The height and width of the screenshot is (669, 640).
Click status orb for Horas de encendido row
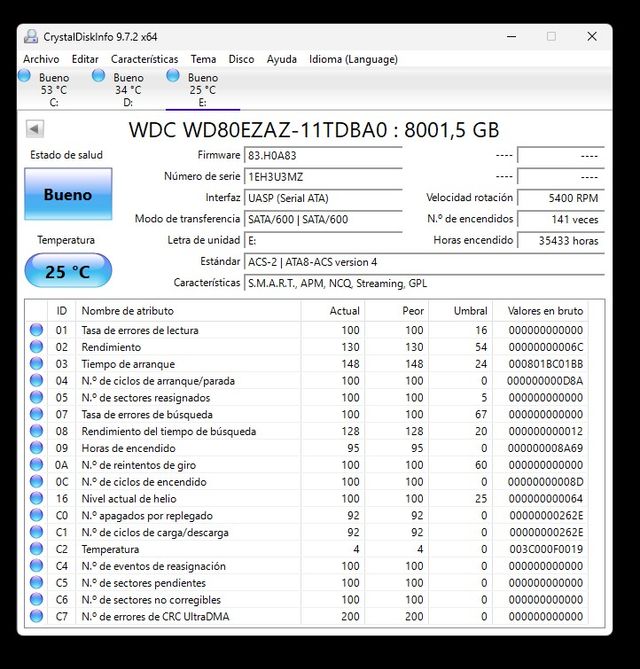36,448
